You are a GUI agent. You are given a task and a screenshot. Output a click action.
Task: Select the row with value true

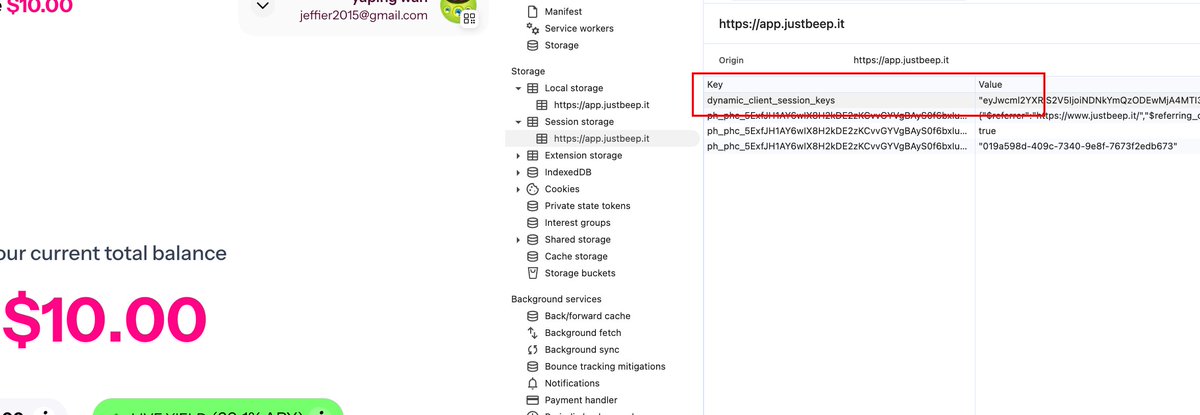952,131
